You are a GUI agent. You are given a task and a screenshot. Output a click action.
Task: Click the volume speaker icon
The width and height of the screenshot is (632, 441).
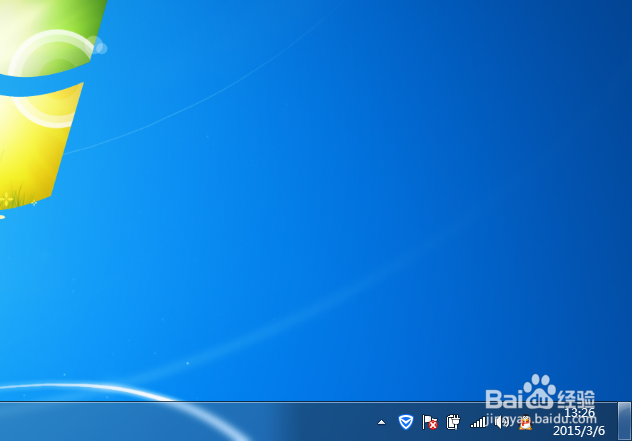coord(501,422)
